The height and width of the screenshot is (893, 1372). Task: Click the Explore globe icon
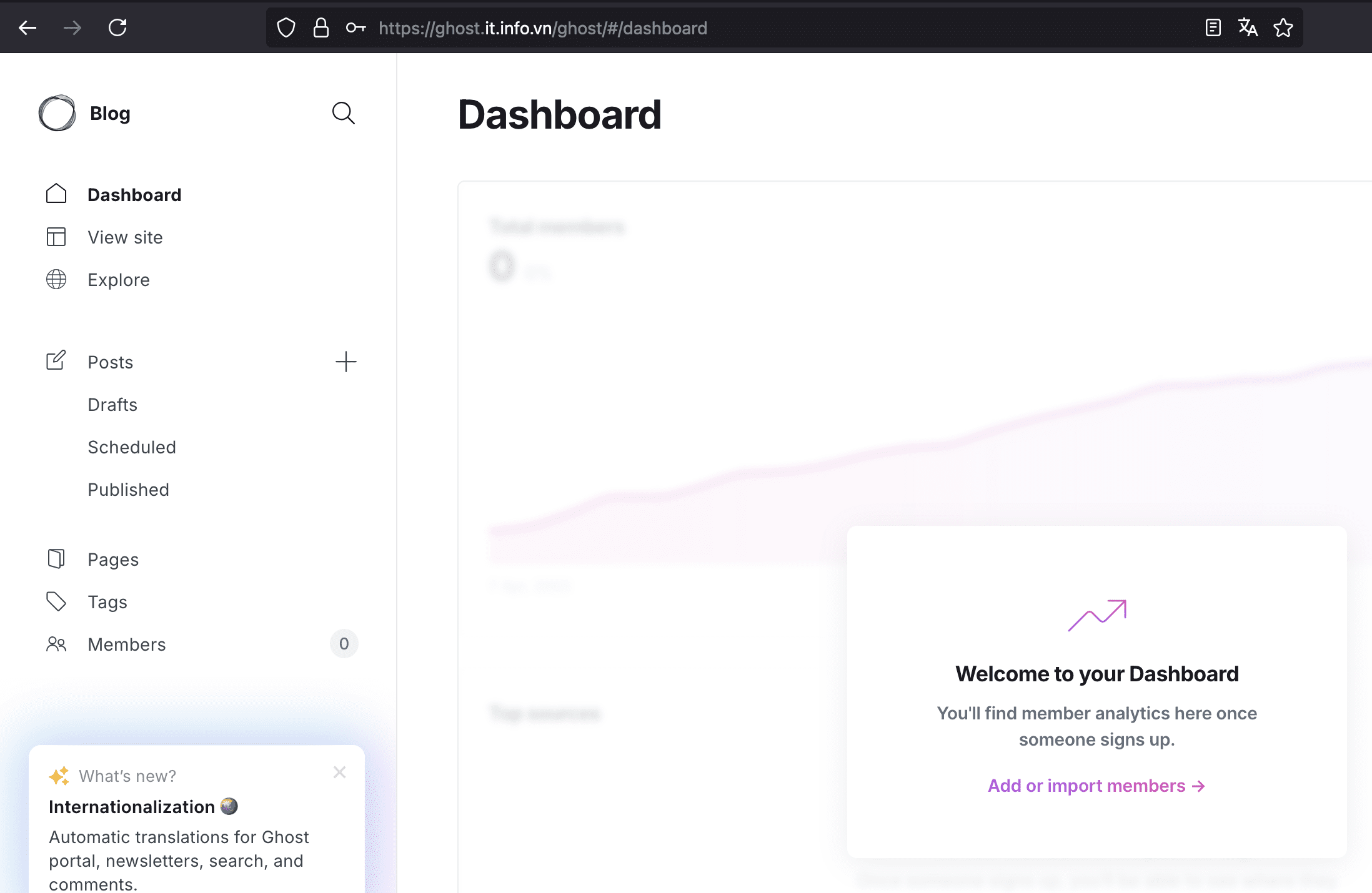56,279
